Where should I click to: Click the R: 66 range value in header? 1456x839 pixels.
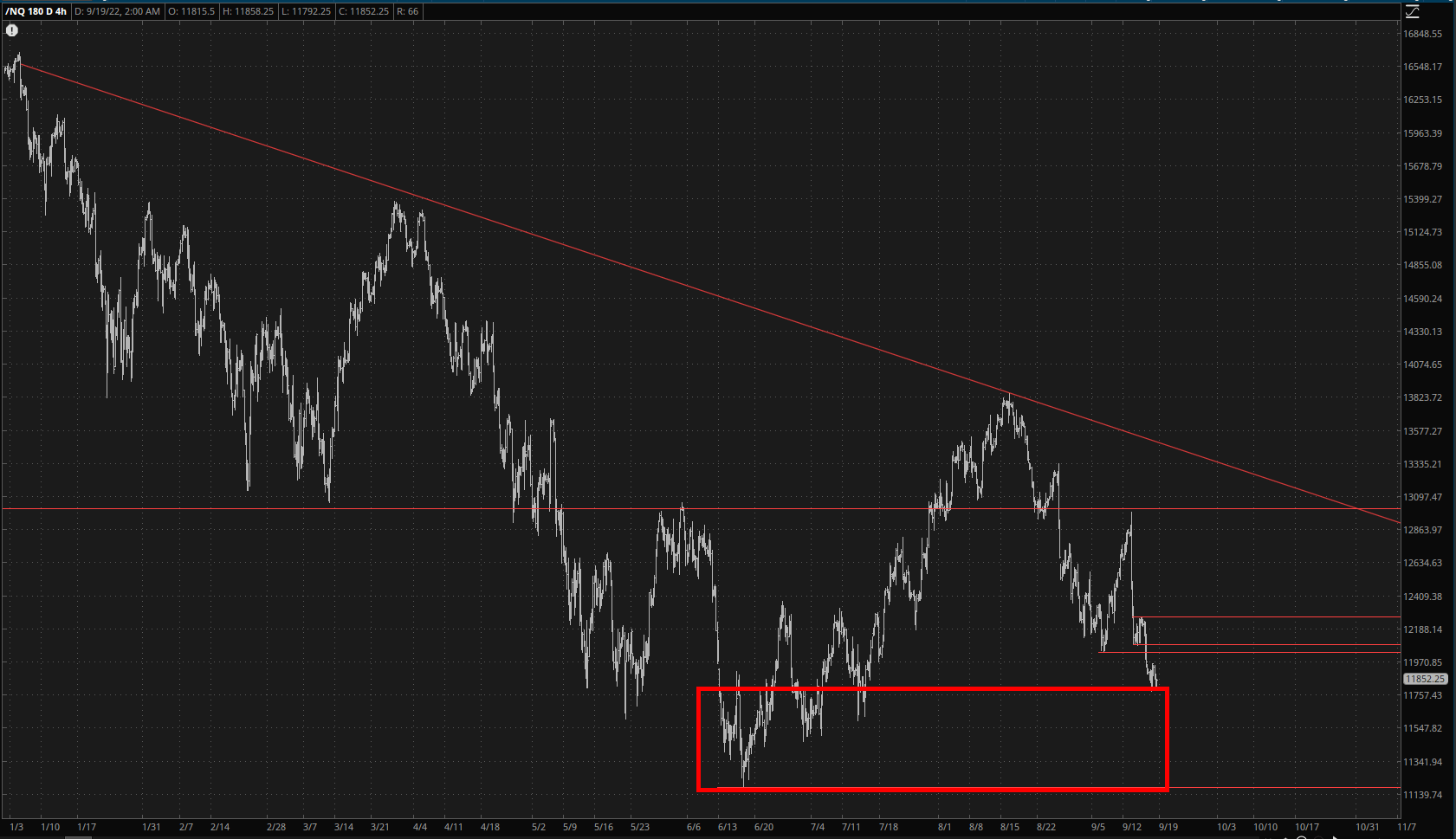coord(407,11)
